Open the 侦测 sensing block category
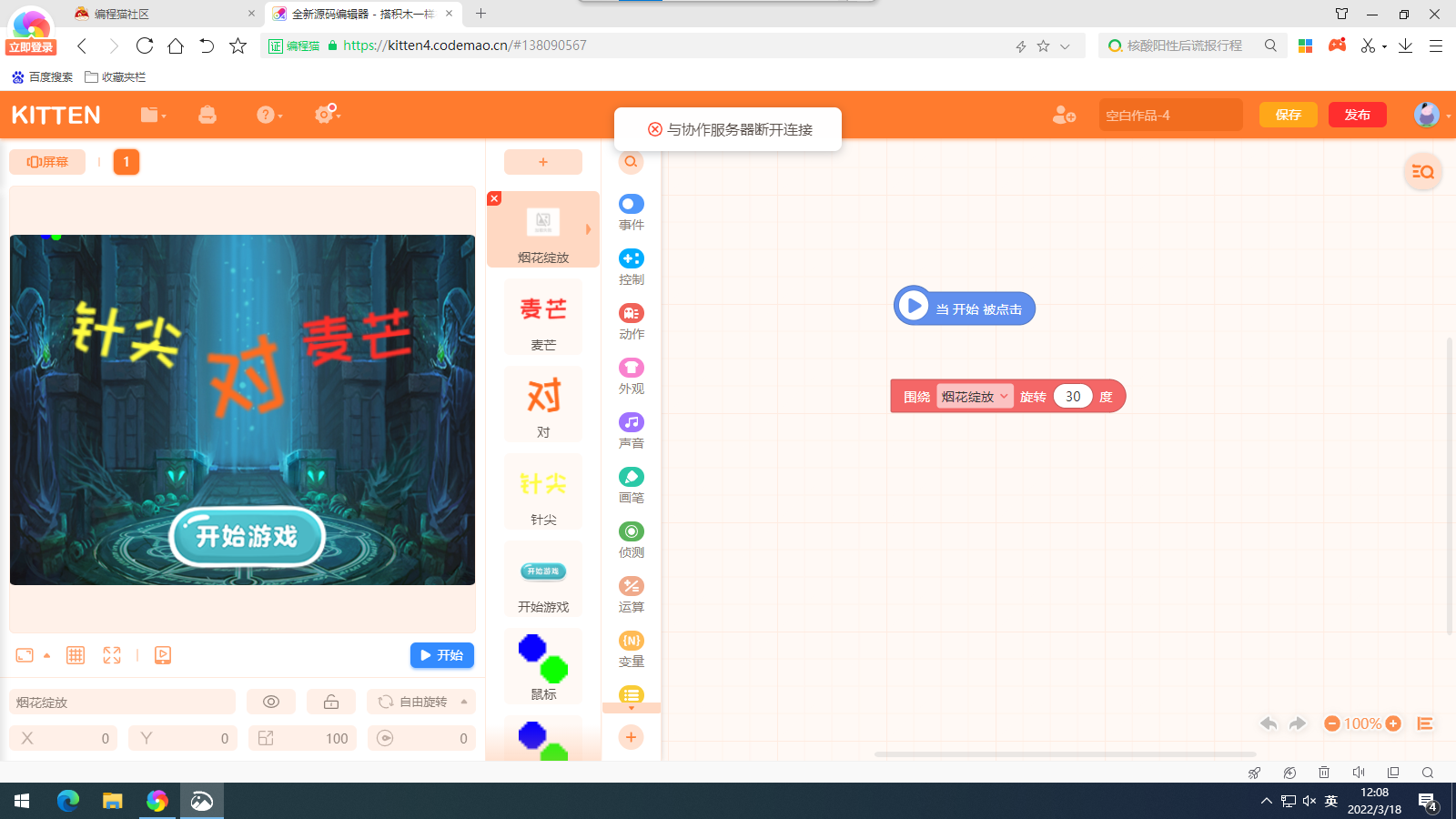Image resolution: width=1456 pixels, height=819 pixels. [x=632, y=541]
